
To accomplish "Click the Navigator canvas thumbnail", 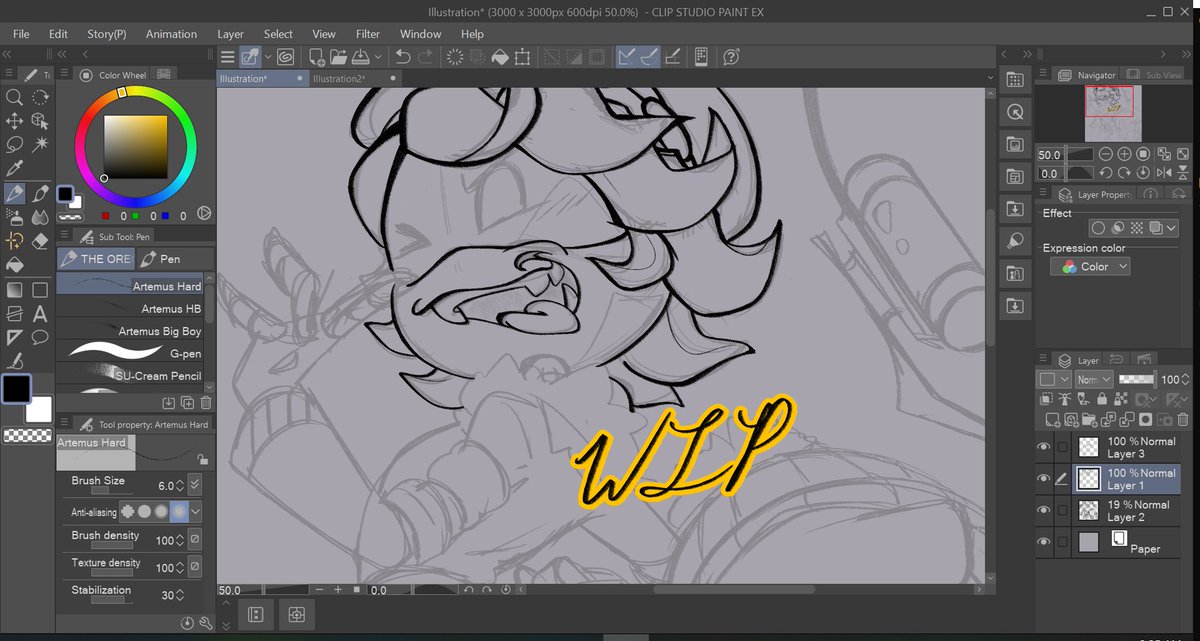I will click(1112, 112).
